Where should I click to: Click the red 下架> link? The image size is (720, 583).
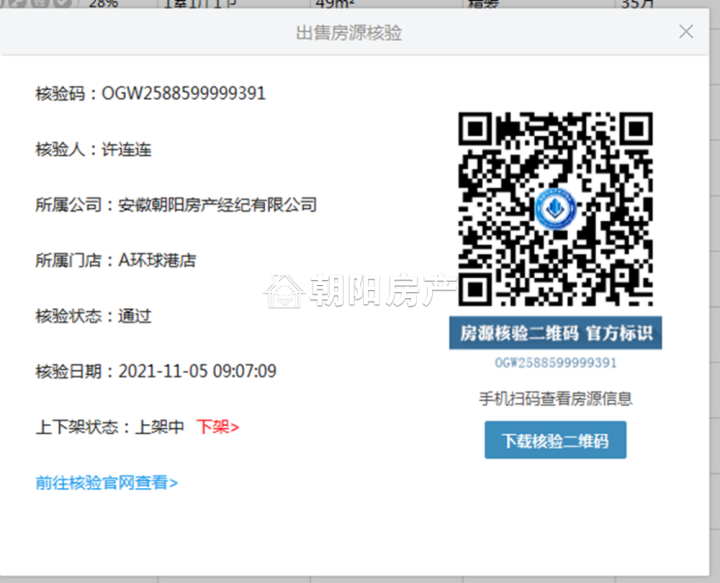pyautogui.click(x=218, y=427)
